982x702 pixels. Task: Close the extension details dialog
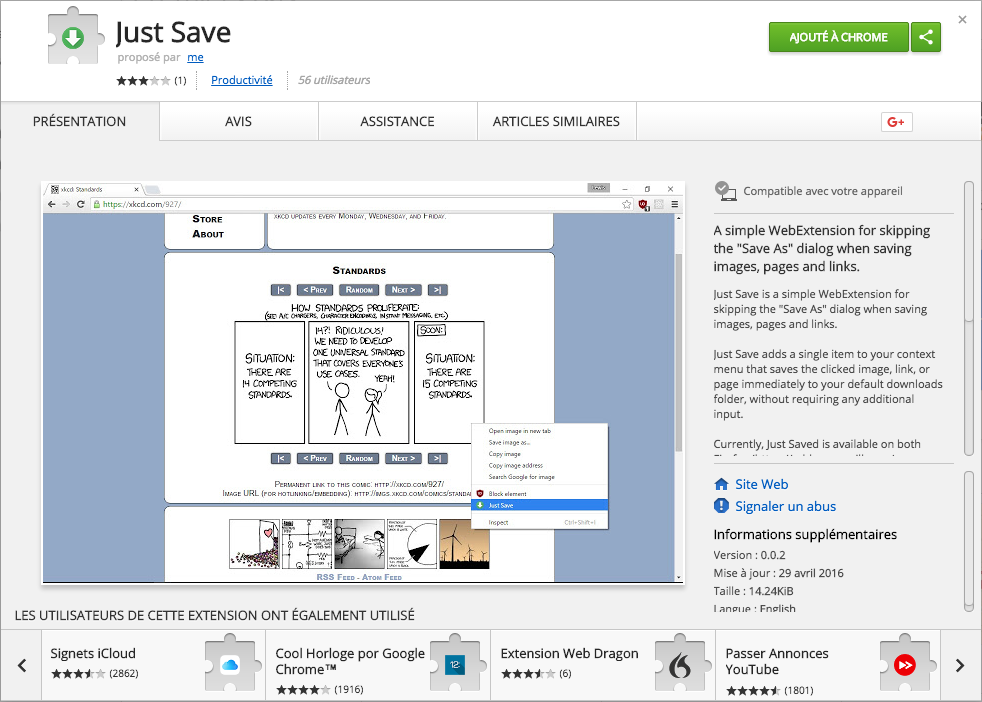(x=963, y=19)
